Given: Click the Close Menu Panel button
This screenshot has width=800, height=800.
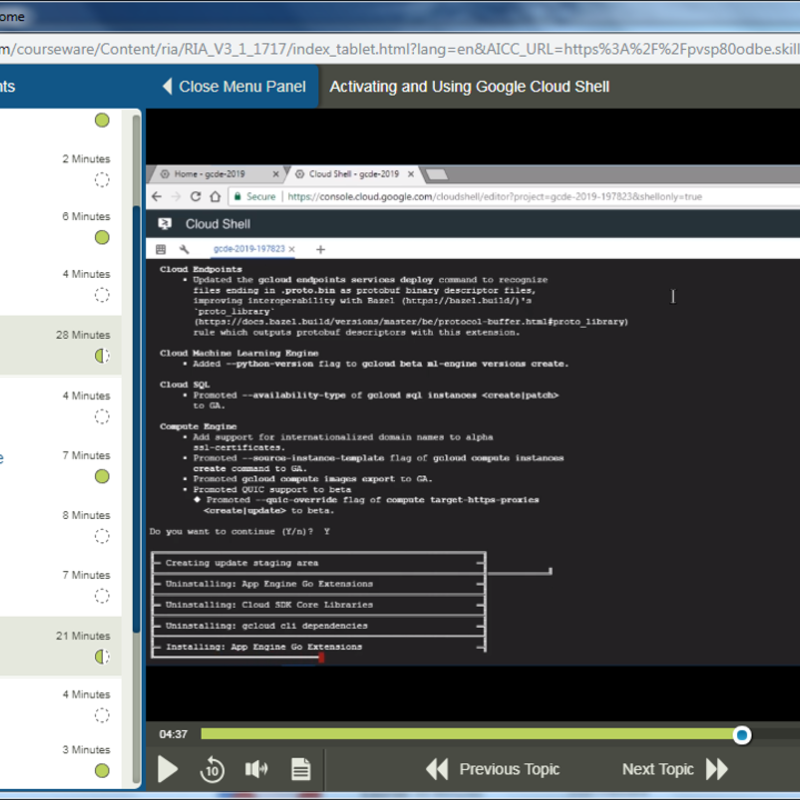Looking at the screenshot, I should [x=234, y=86].
